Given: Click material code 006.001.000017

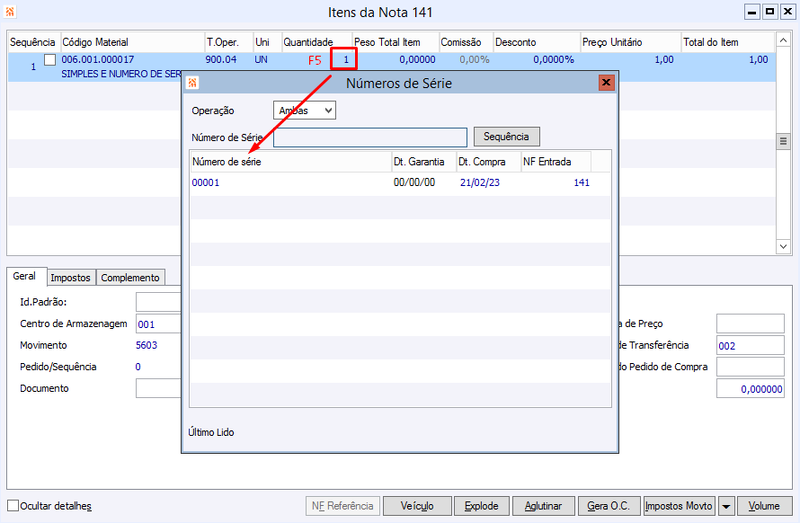Looking at the screenshot, I should click(97, 60).
